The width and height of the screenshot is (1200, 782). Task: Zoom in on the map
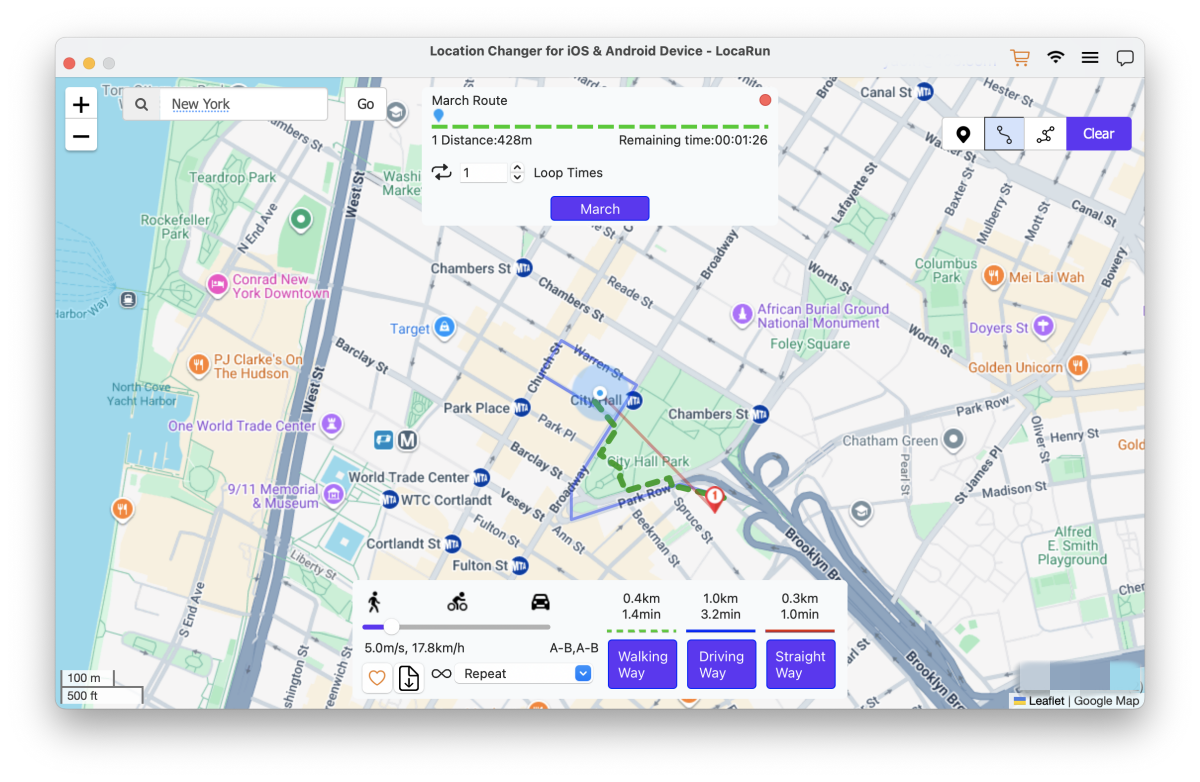81,105
